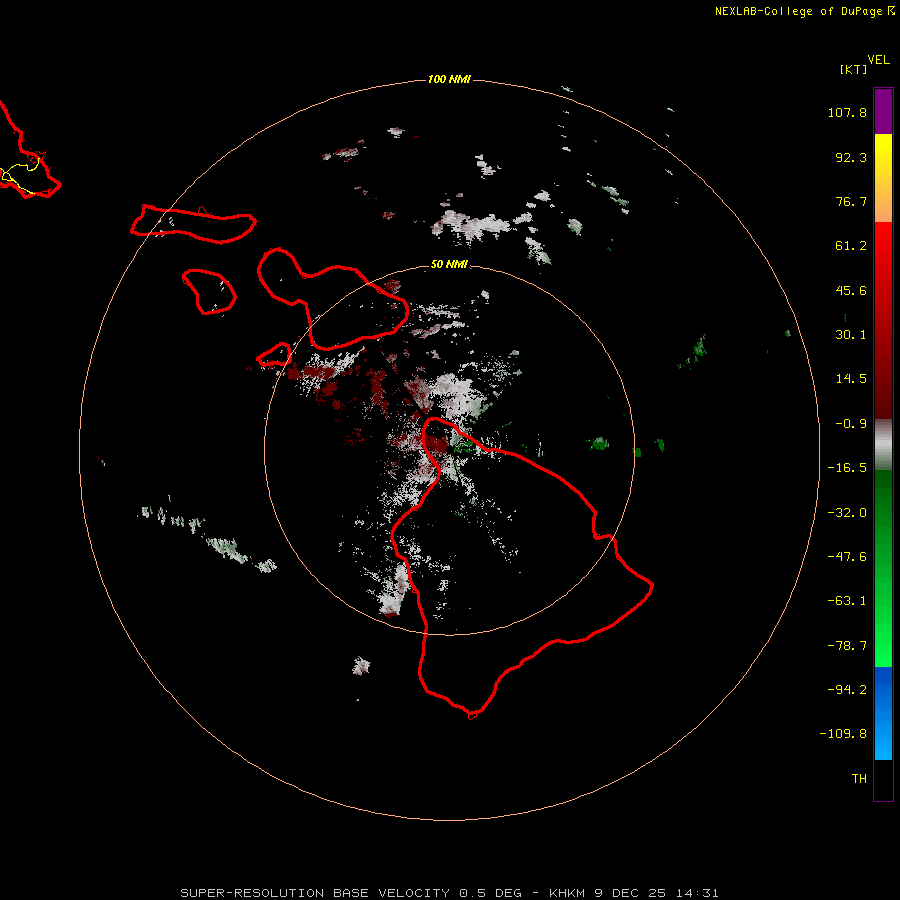
Task: Click the [KT] units label
Action: pos(854,69)
